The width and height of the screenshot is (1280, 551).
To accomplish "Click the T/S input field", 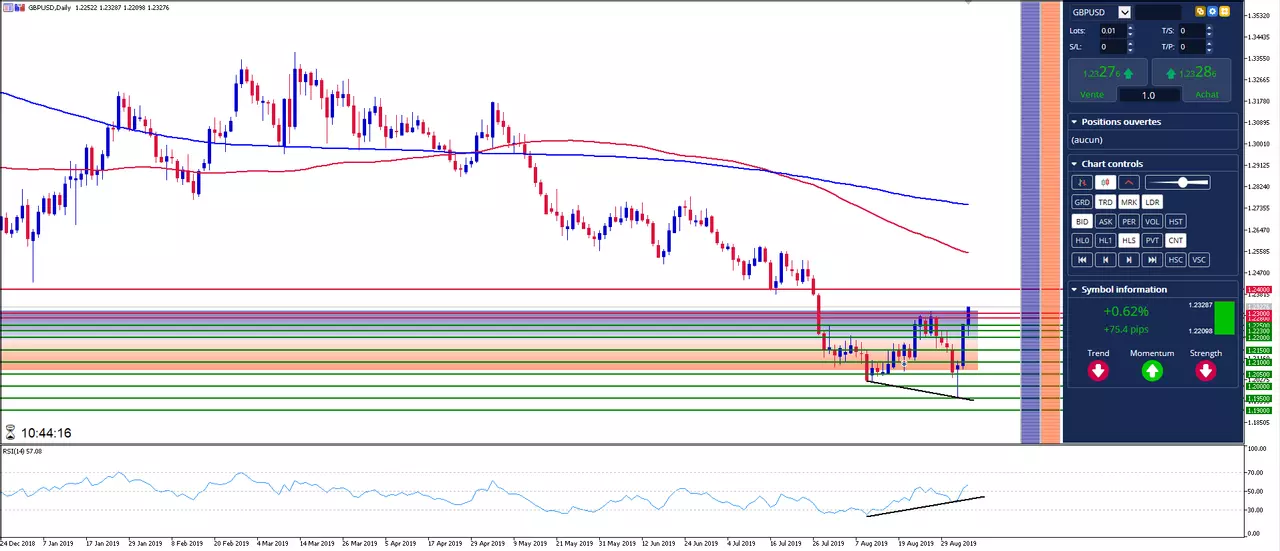I will click(x=1192, y=31).
